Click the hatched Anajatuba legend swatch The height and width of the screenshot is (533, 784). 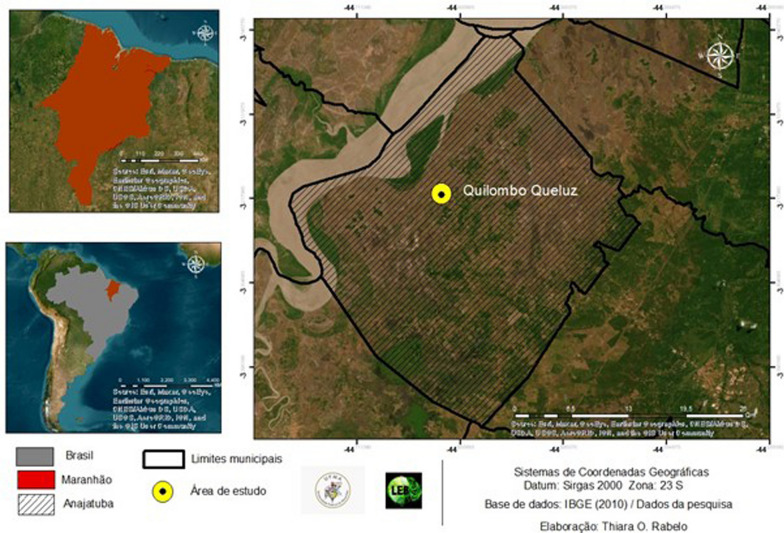(36, 503)
